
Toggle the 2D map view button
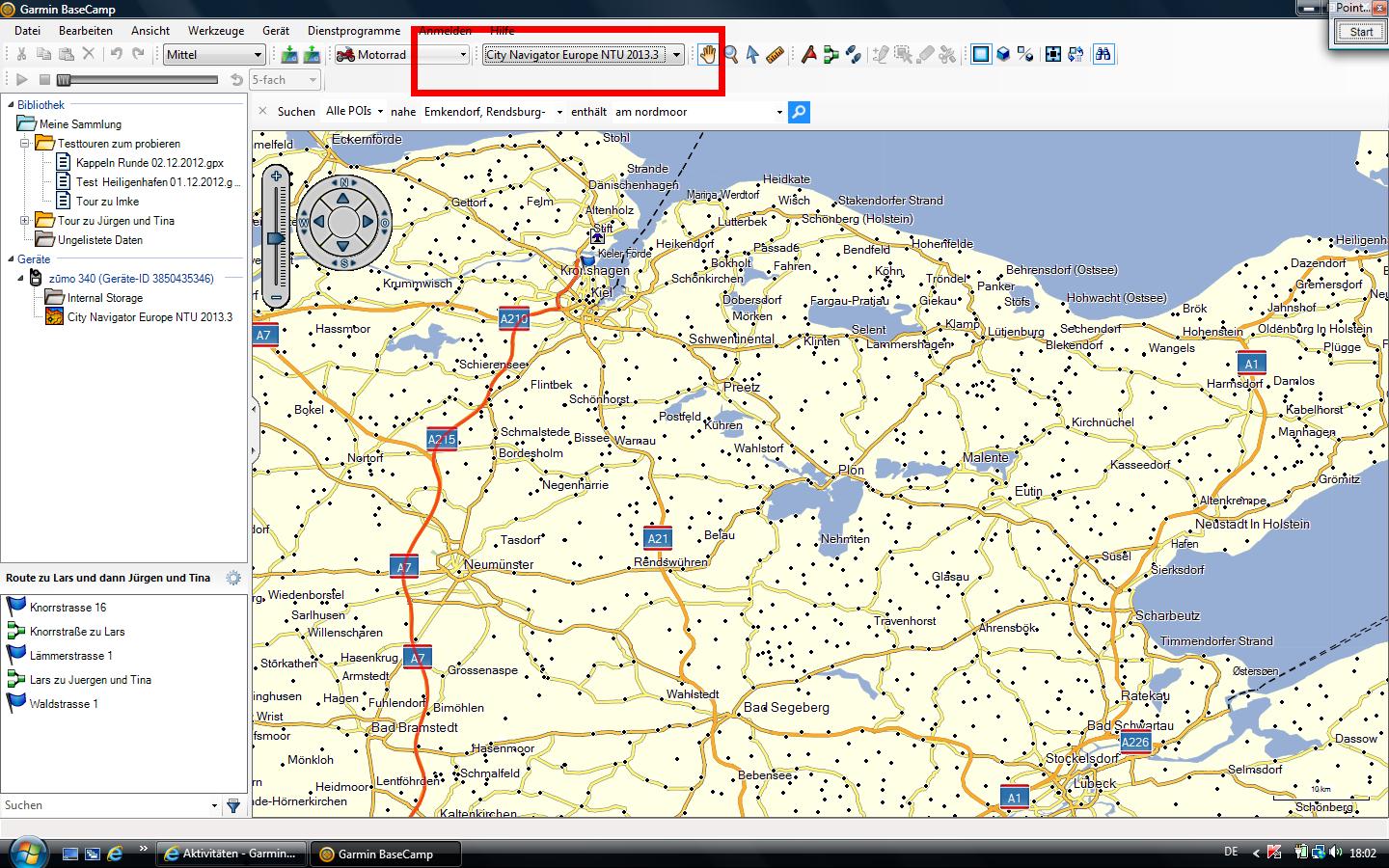pos(981,55)
